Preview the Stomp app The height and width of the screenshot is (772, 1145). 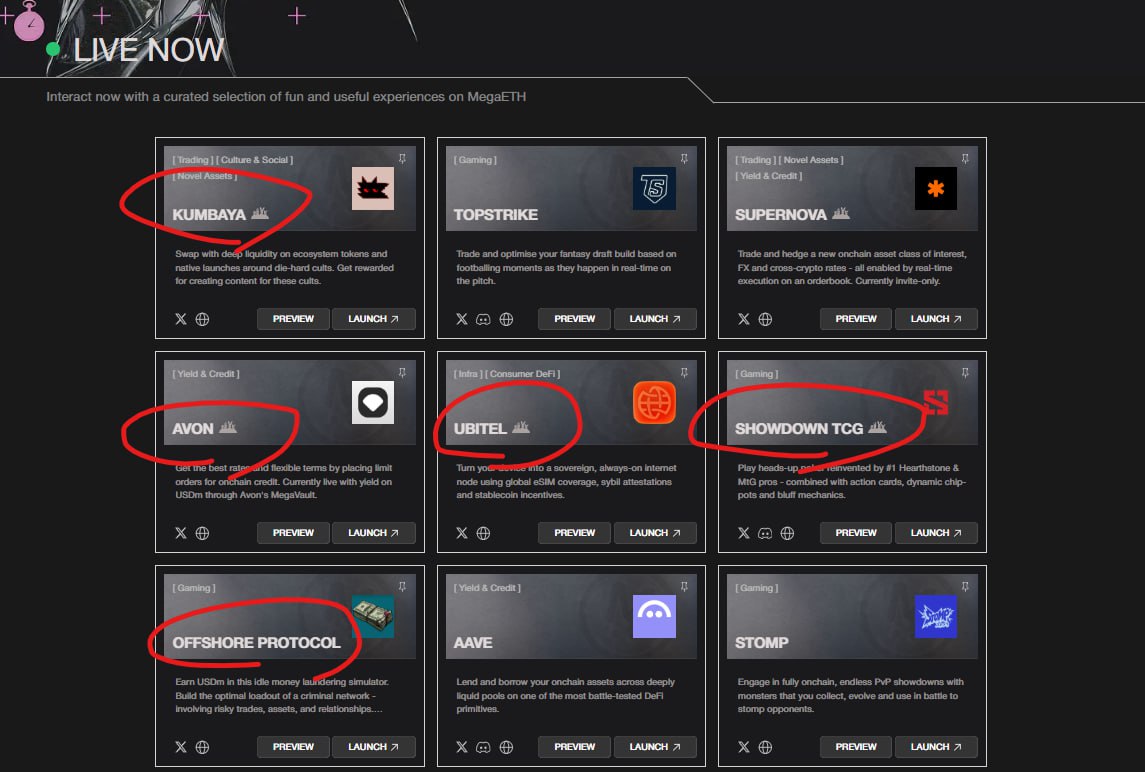coord(856,747)
